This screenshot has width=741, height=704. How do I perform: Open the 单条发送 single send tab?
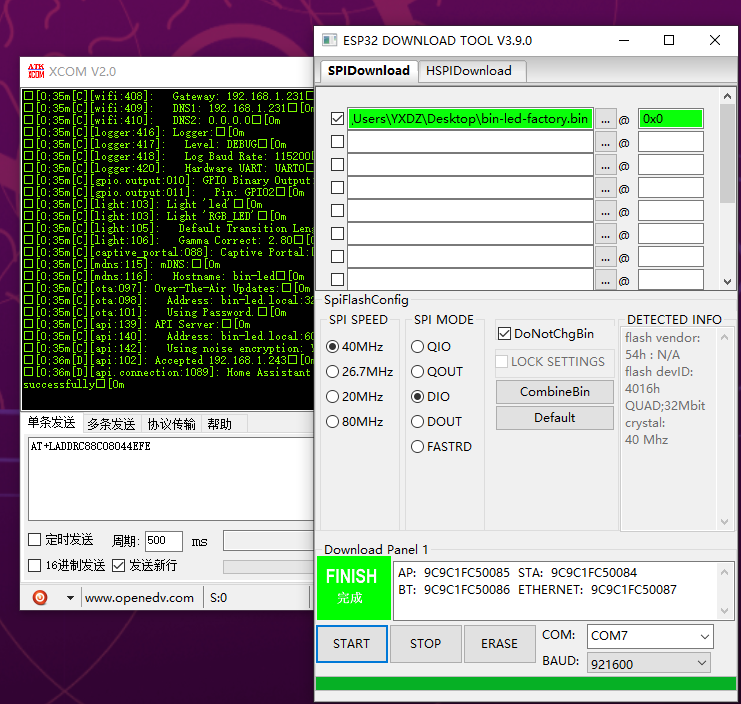coord(52,422)
